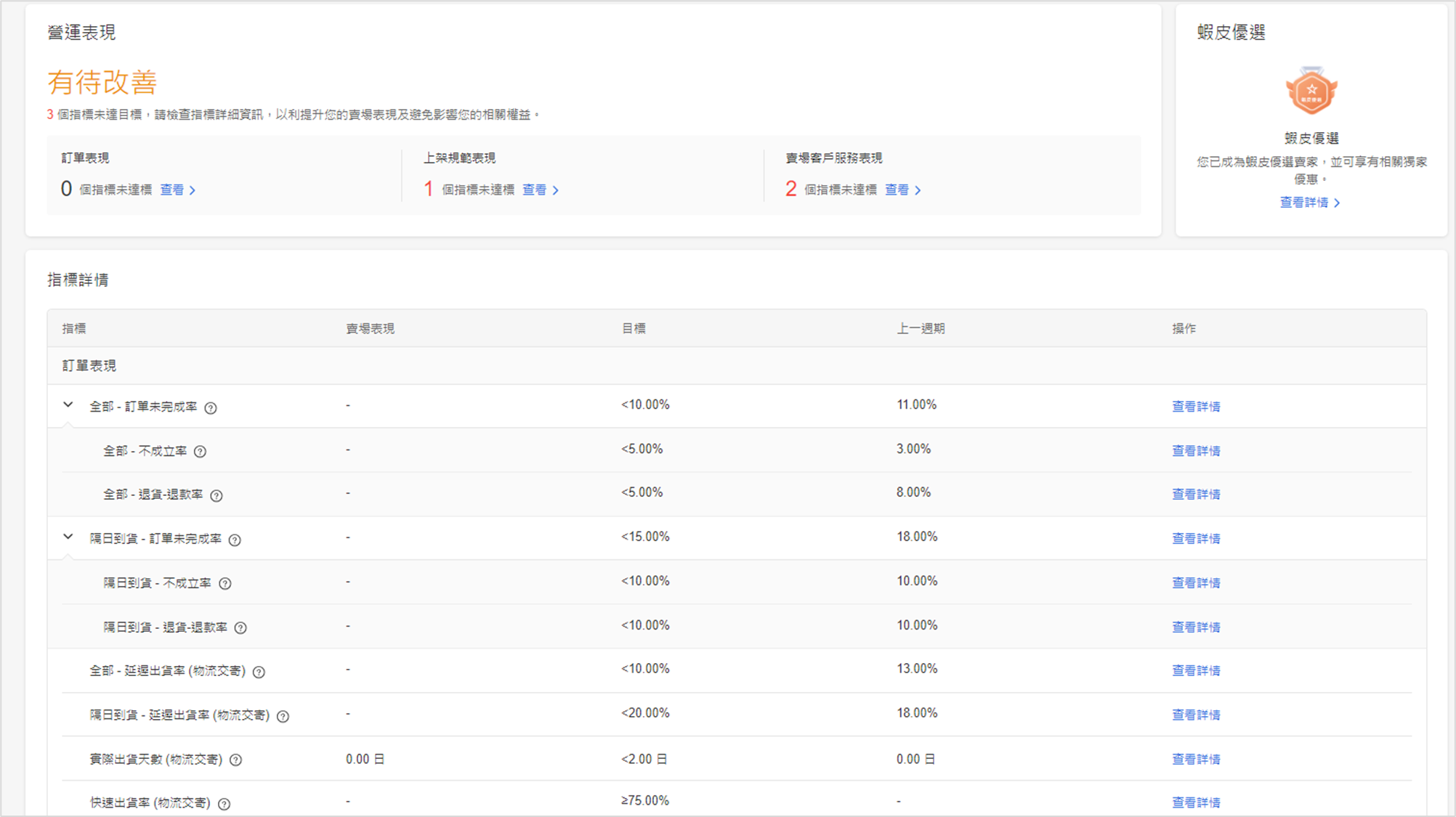1456x817 pixels.
Task: View details for 全部 - 訂單未完成率 row
Action: [1196, 407]
